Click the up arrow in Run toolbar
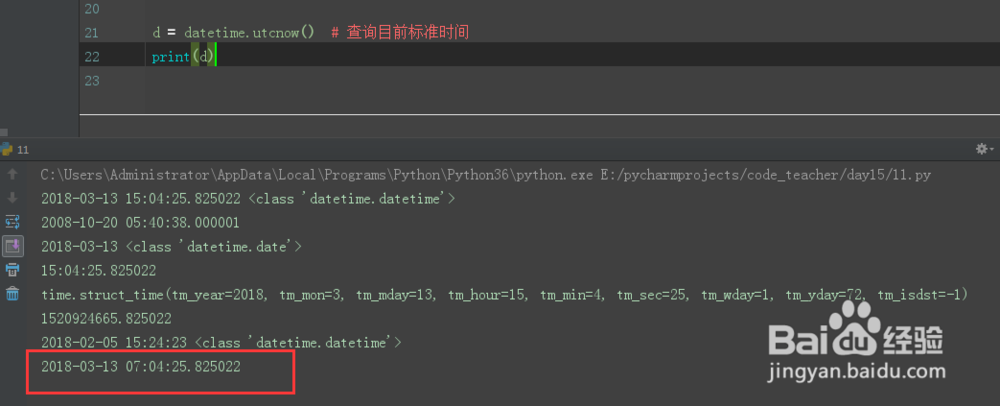This screenshot has width=1000, height=406. pyautogui.click(x=12, y=174)
